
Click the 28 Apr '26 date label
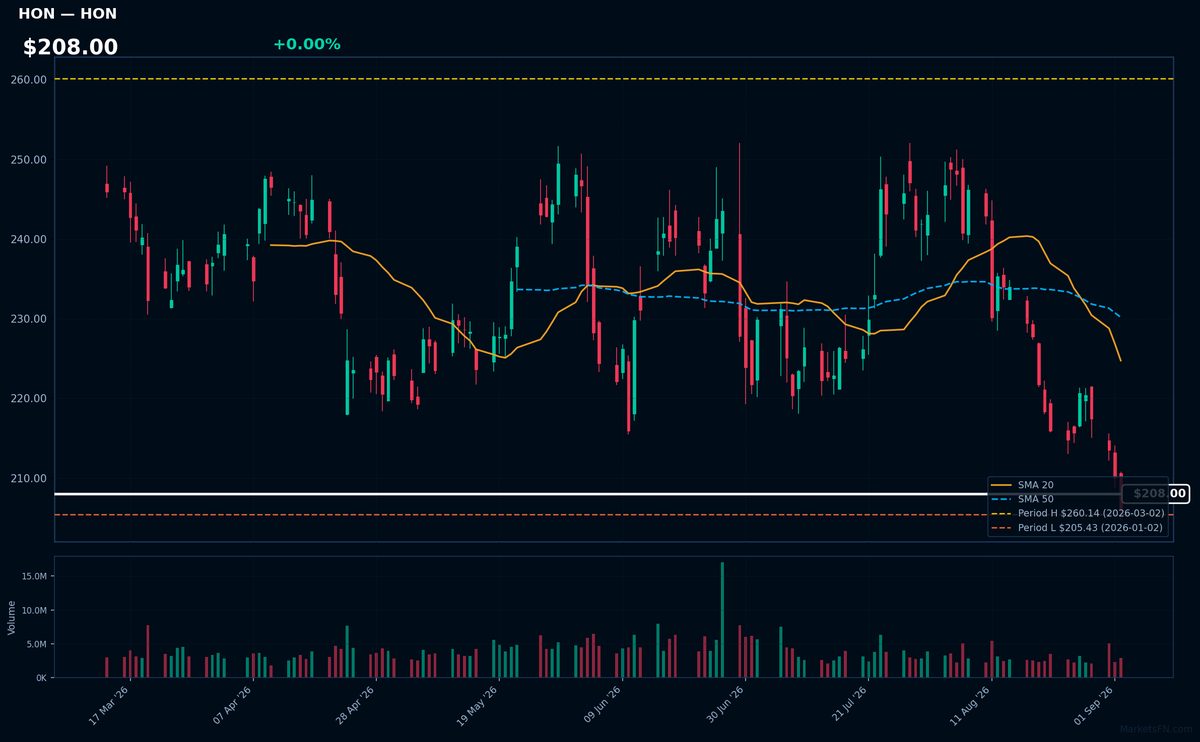click(x=357, y=705)
